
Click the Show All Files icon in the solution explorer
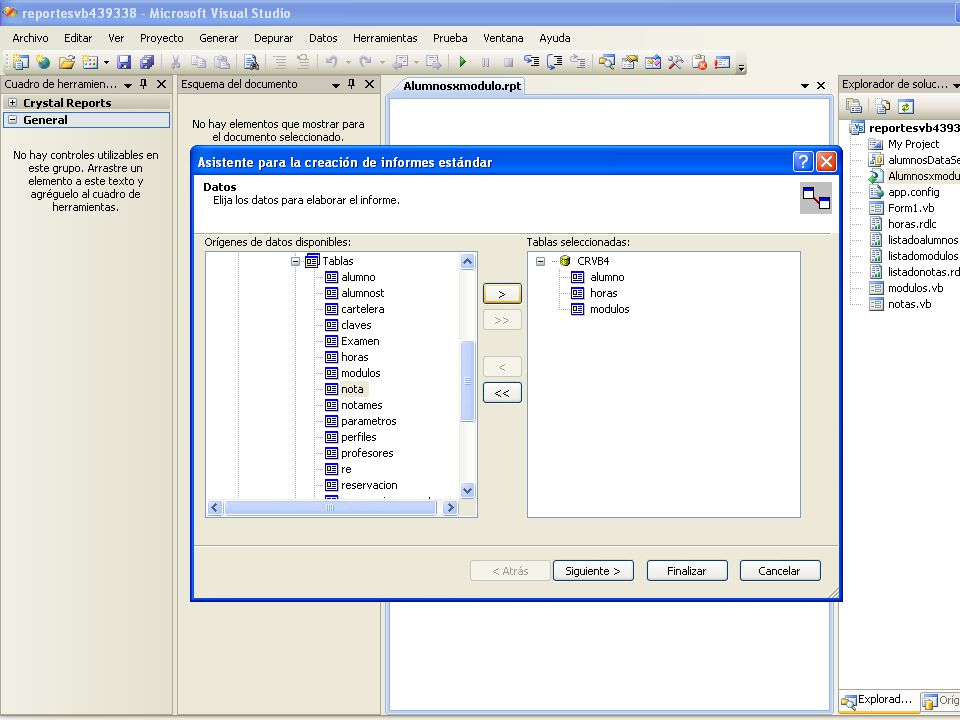(x=882, y=107)
